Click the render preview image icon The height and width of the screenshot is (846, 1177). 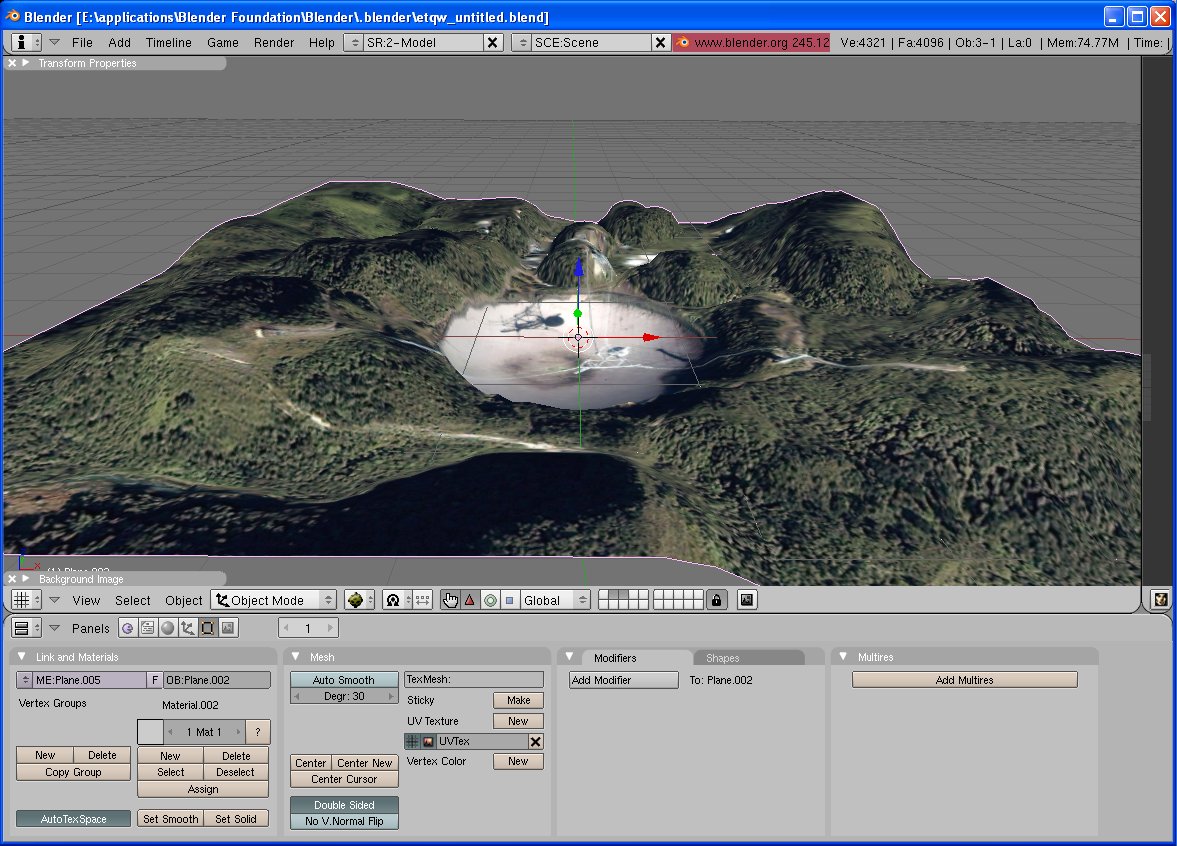coord(747,600)
